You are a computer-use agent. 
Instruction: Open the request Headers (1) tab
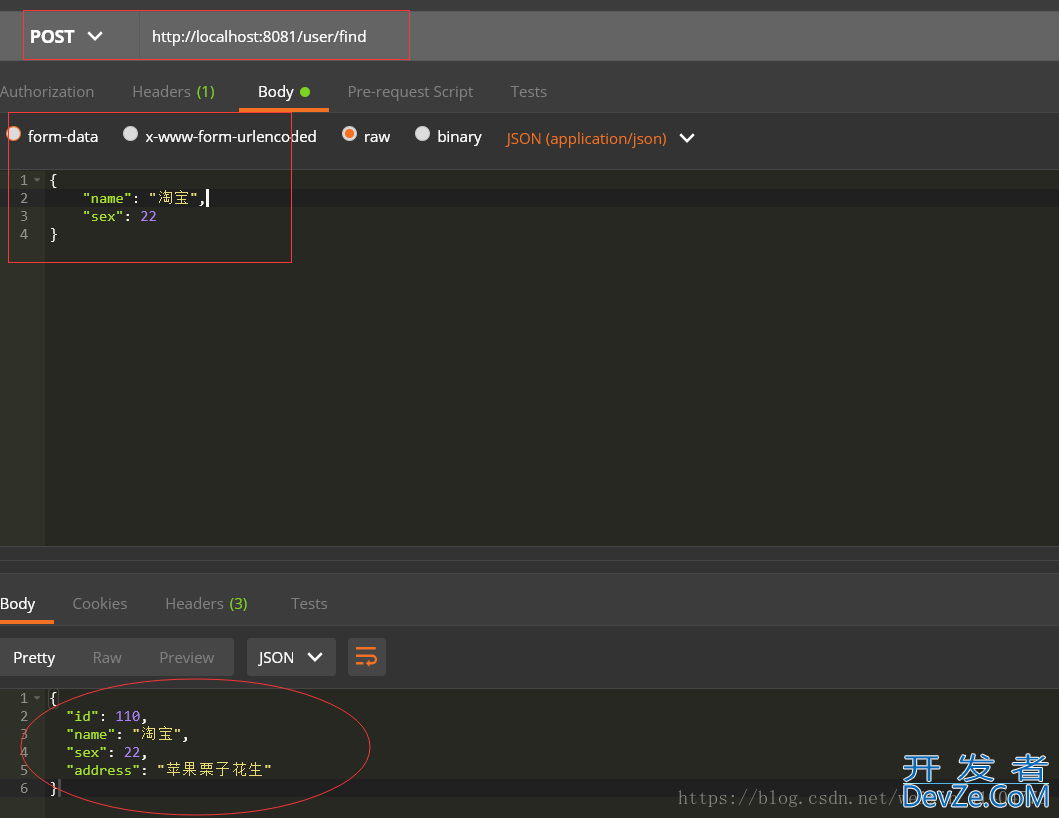(174, 92)
